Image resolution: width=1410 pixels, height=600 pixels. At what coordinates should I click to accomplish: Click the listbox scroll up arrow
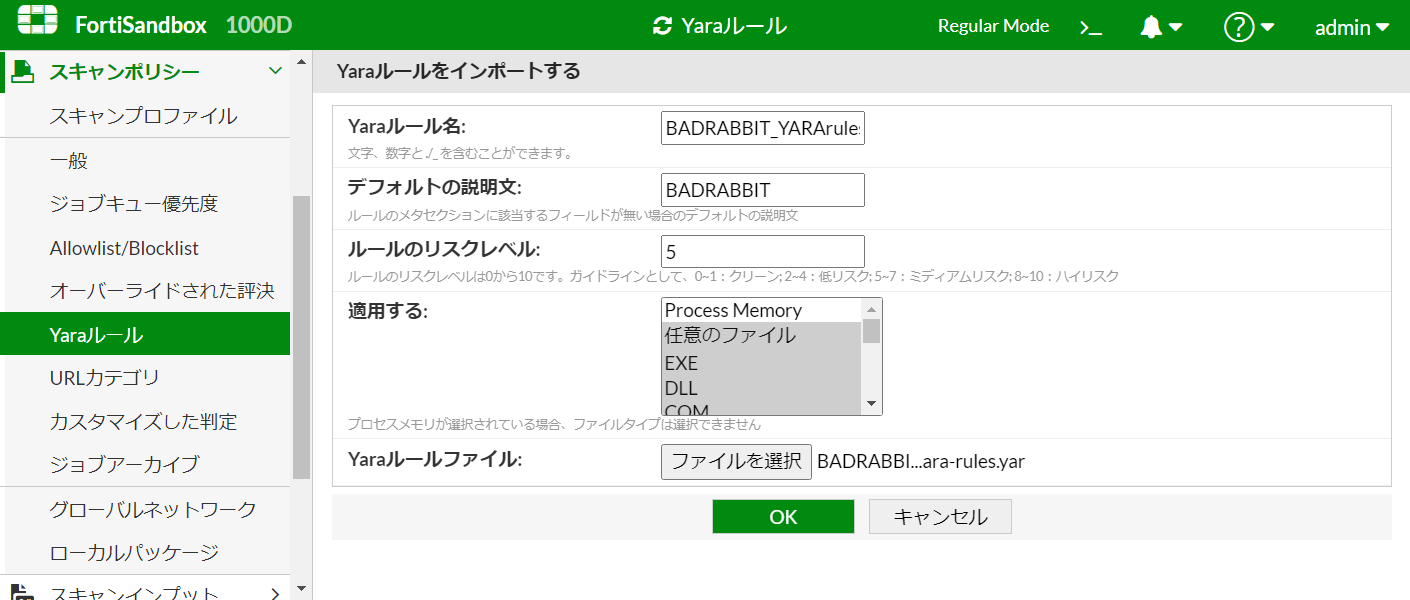[x=871, y=309]
